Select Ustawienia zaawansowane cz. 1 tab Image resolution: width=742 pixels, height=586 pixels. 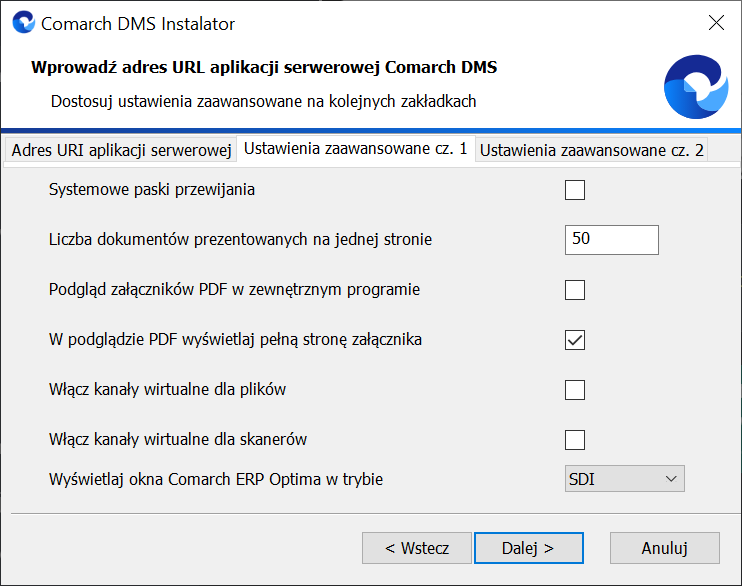coord(355,149)
